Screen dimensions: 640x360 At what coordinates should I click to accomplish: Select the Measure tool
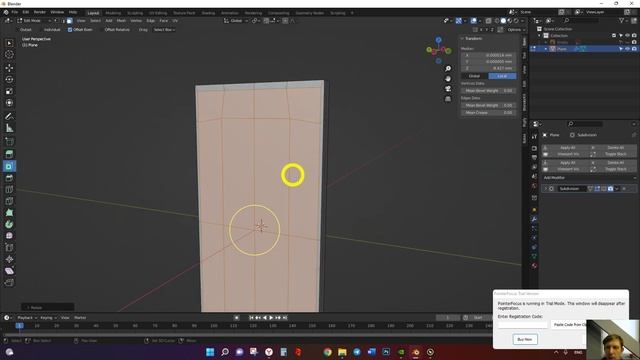point(9,129)
